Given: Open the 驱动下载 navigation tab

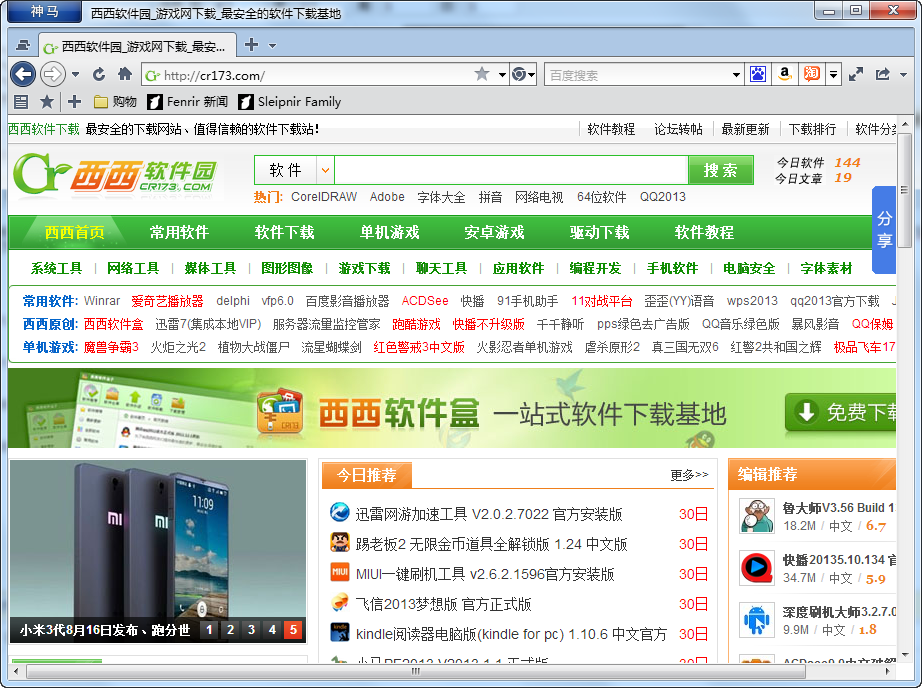Looking at the screenshot, I should pyautogui.click(x=599, y=232).
